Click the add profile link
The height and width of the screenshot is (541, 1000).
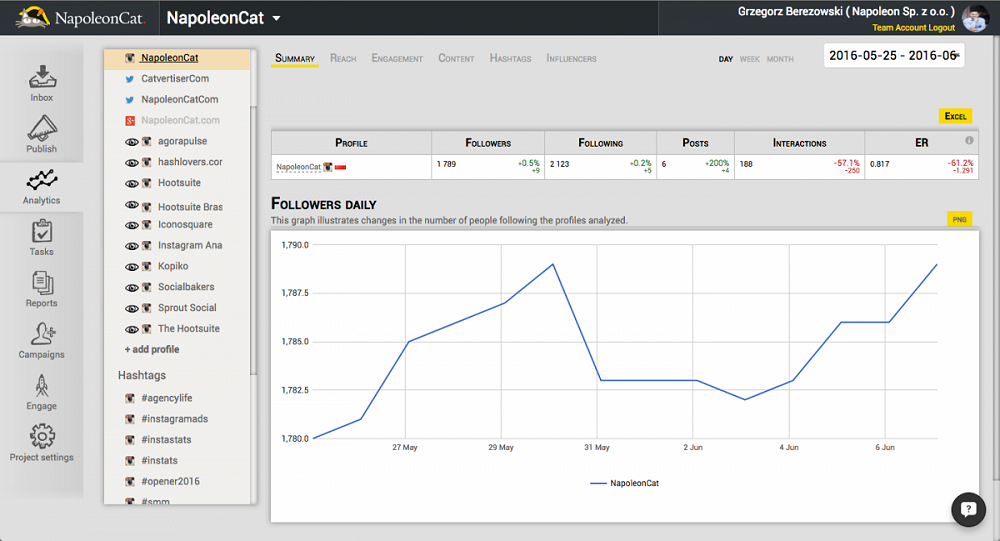click(152, 350)
